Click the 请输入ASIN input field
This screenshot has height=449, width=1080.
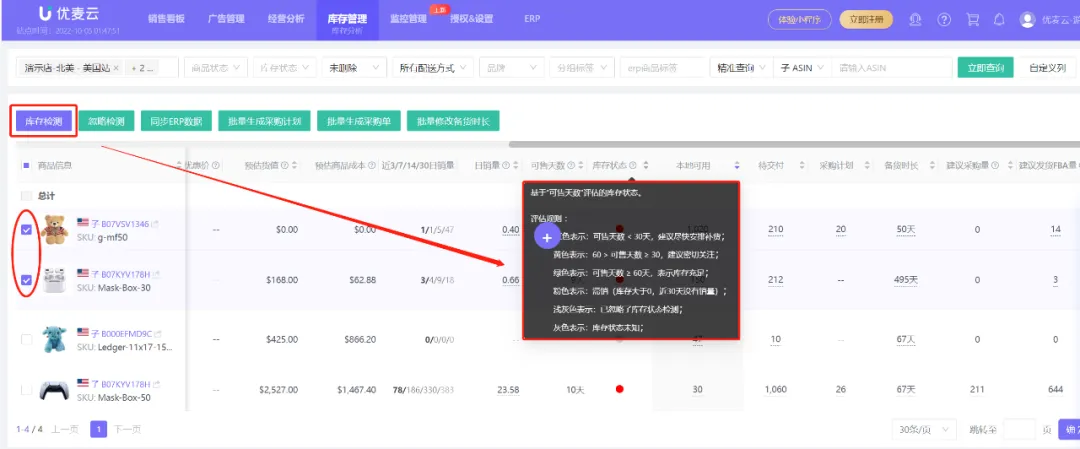point(890,68)
